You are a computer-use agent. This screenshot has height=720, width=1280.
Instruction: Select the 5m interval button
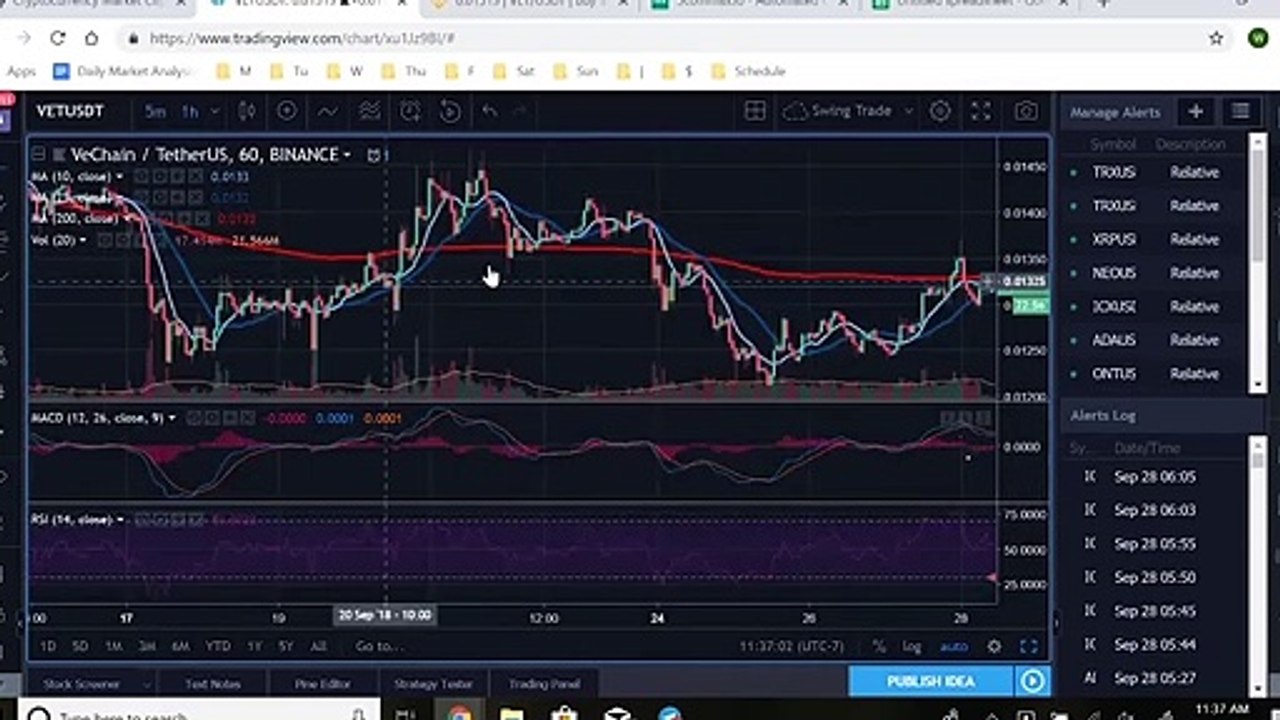coord(155,111)
